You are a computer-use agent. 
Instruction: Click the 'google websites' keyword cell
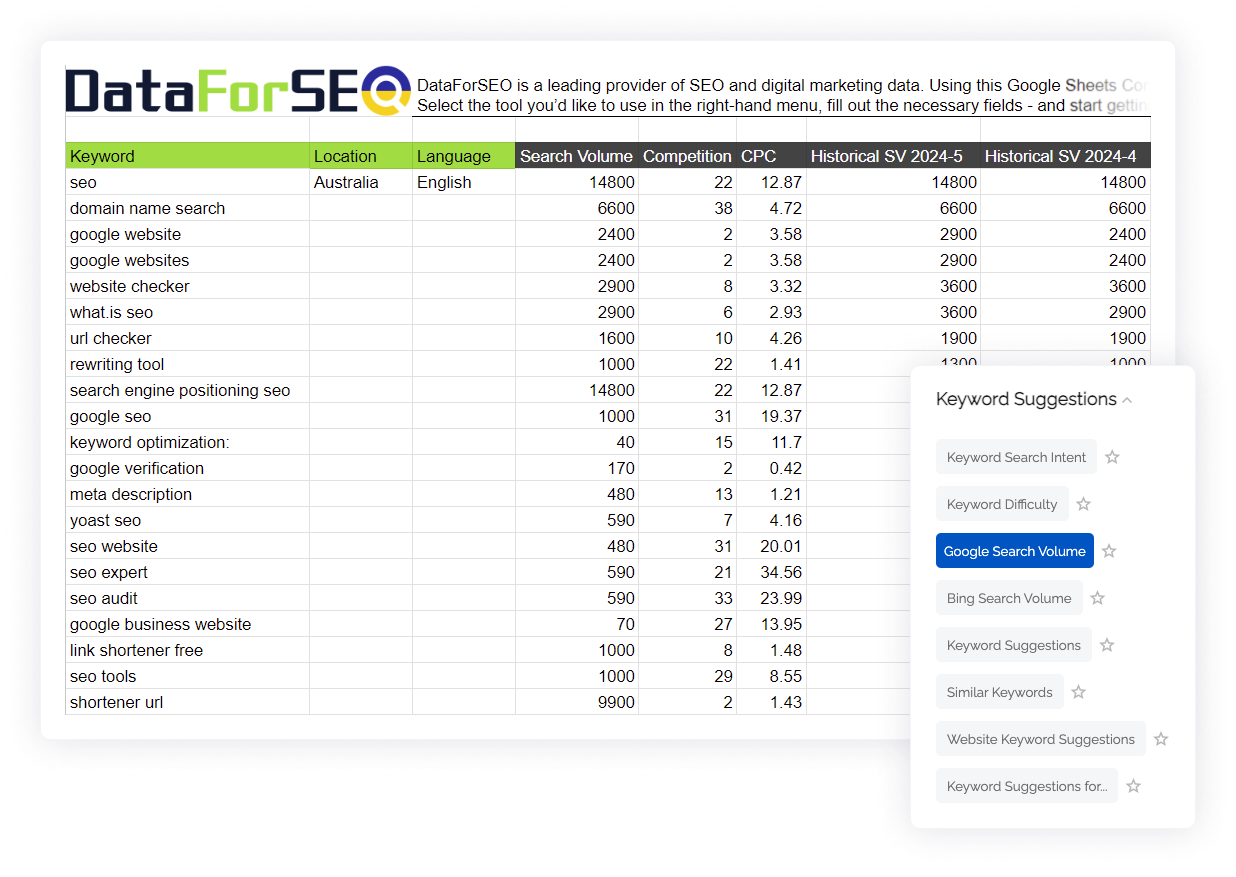[x=187, y=260]
